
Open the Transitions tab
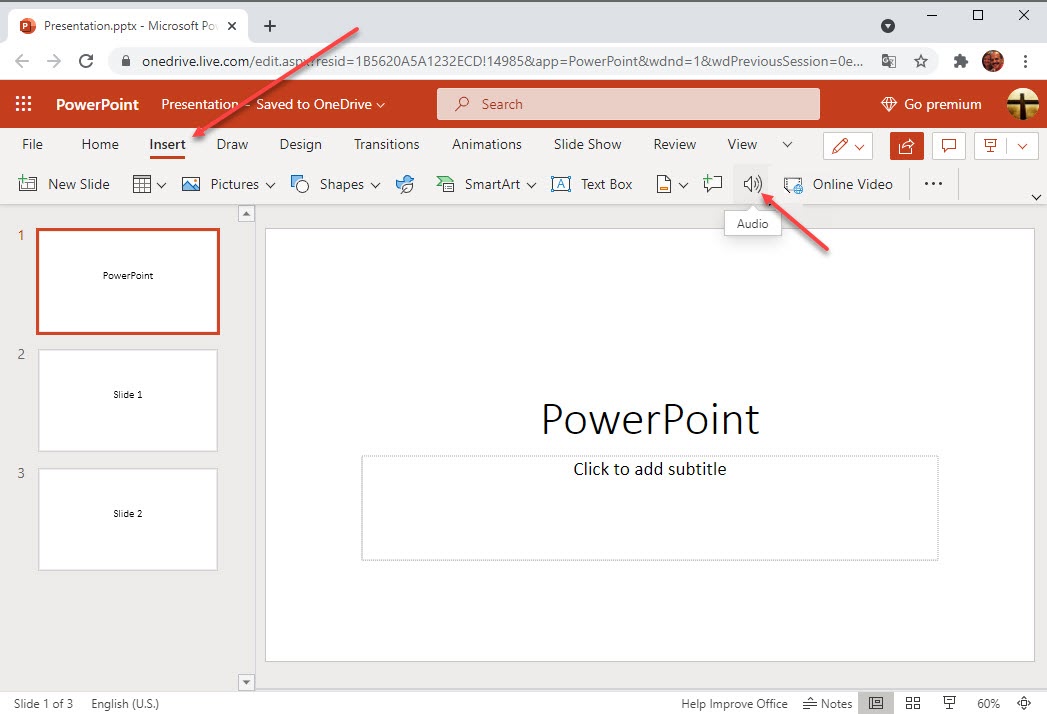click(387, 144)
